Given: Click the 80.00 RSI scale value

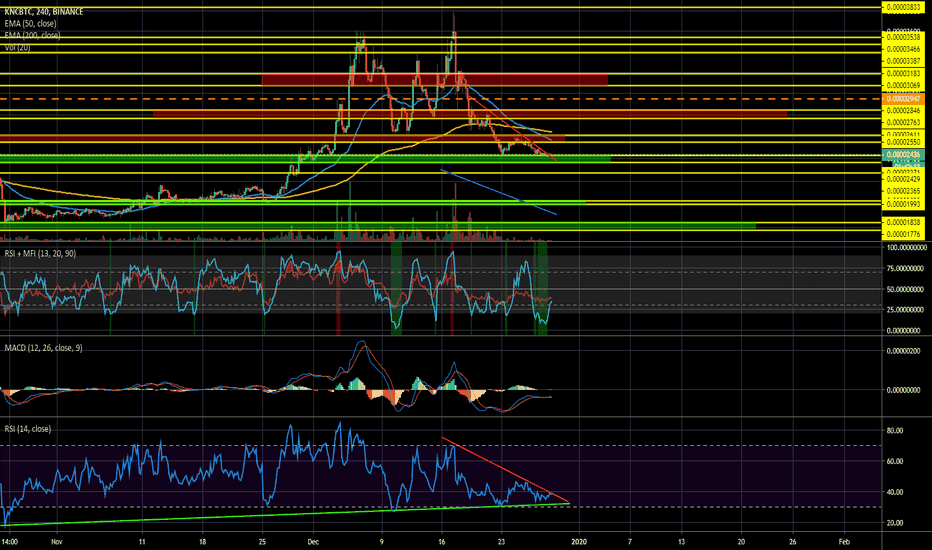Looking at the screenshot, I should click(x=895, y=430).
